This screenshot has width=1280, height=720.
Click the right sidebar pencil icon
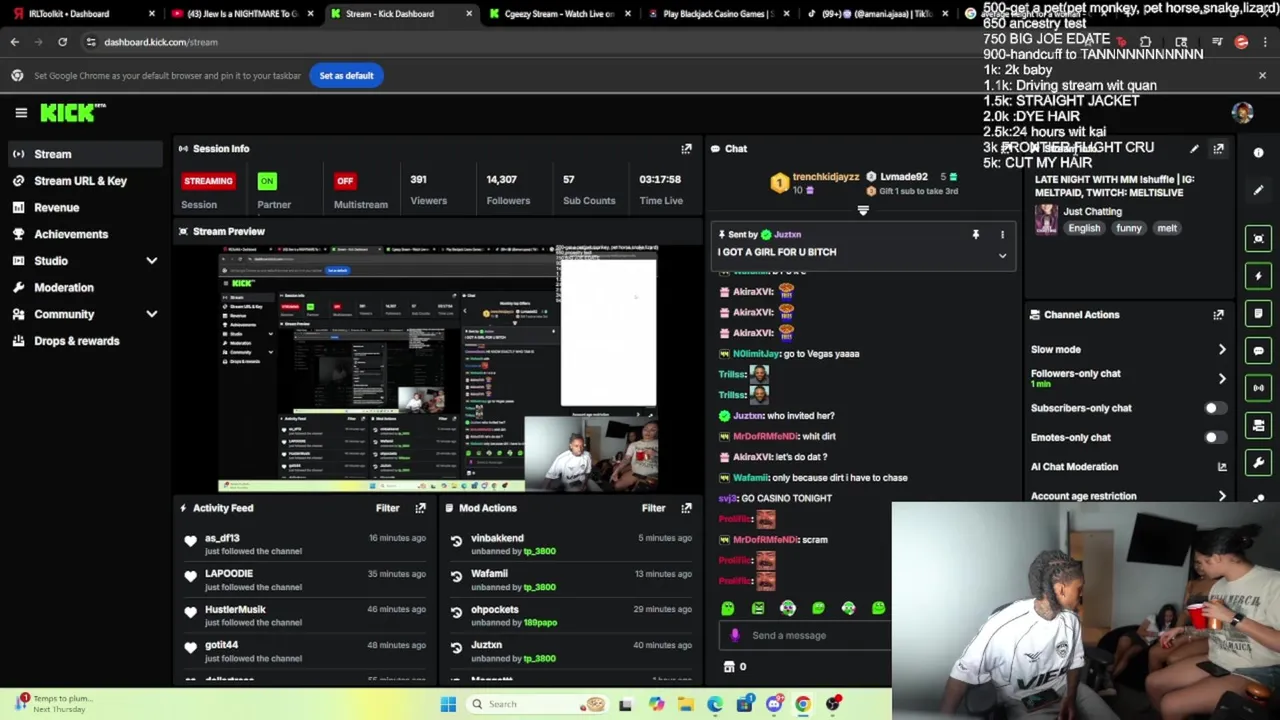(1259, 190)
